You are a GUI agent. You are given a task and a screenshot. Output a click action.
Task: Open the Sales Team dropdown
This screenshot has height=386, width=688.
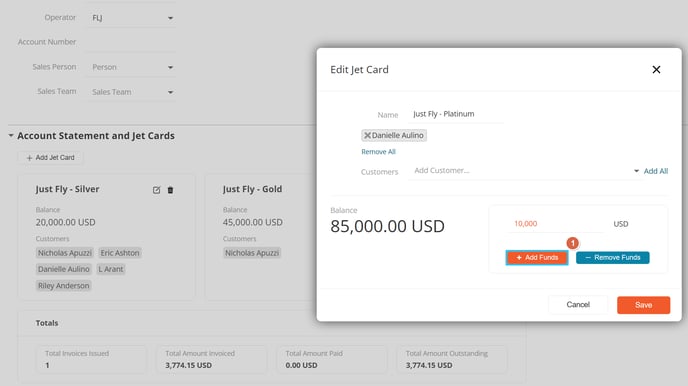pyautogui.click(x=132, y=92)
